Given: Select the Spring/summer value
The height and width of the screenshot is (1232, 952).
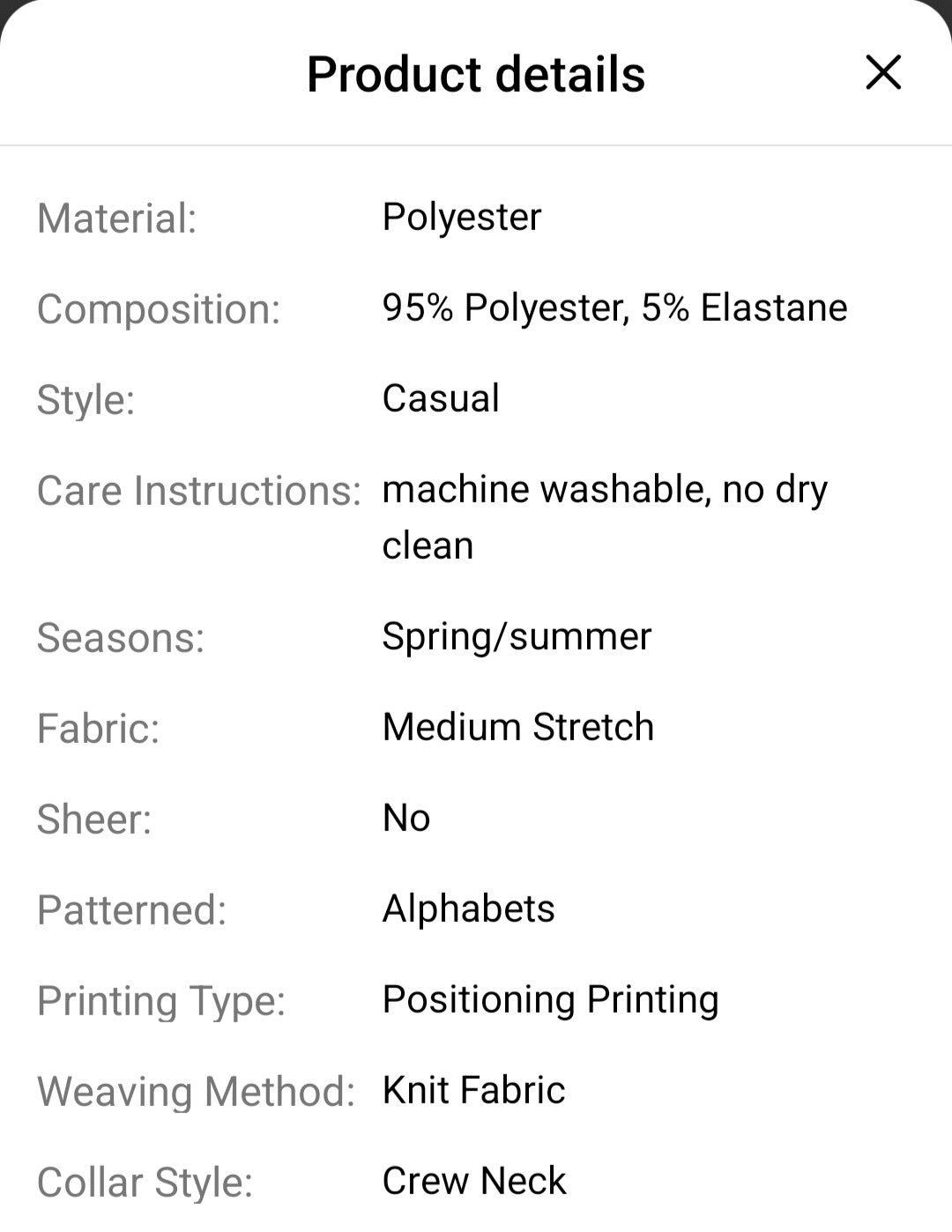Looking at the screenshot, I should click(x=517, y=636).
